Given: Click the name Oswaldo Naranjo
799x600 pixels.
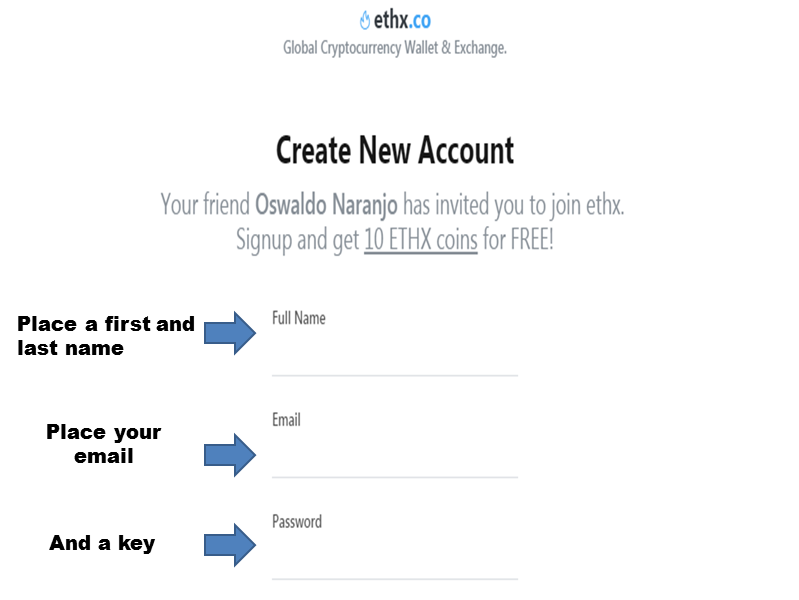Looking at the screenshot, I should [326, 204].
